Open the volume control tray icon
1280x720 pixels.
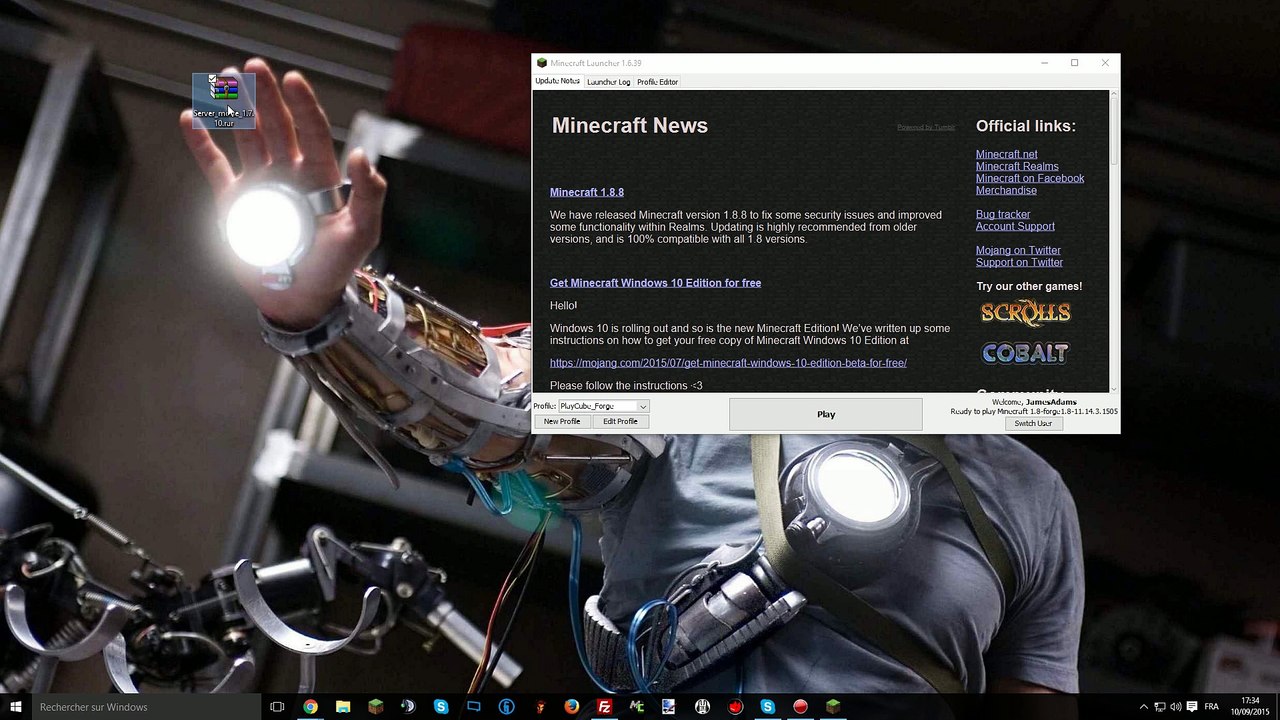(x=1176, y=707)
